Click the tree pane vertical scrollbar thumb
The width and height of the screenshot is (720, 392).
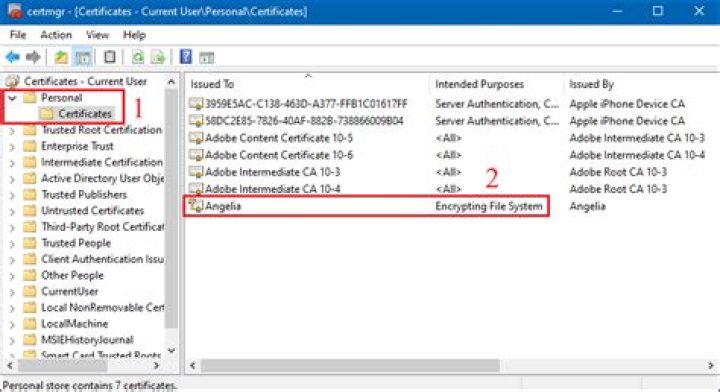171,208
